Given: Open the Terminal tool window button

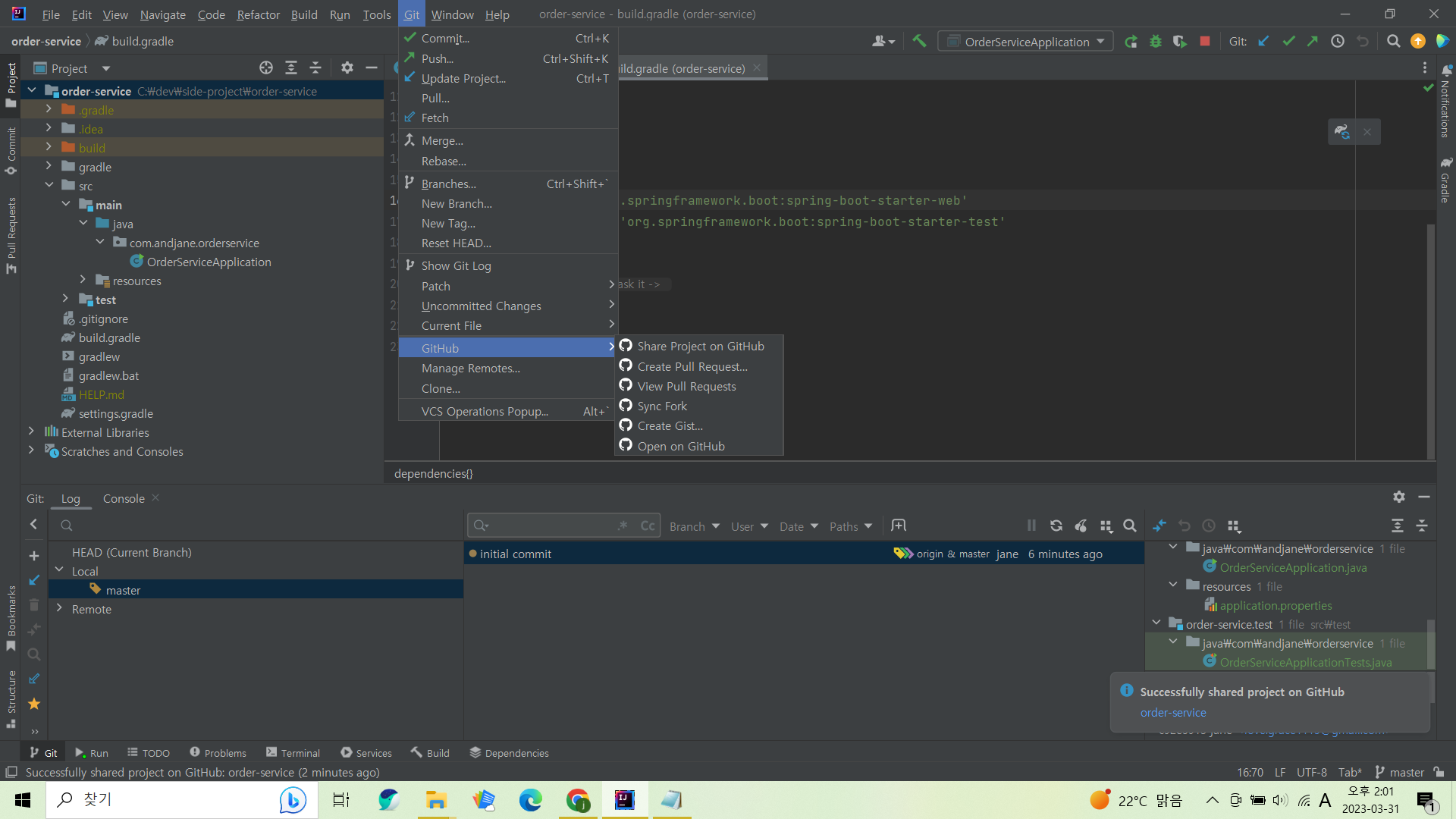Looking at the screenshot, I should pyautogui.click(x=293, y=752).
